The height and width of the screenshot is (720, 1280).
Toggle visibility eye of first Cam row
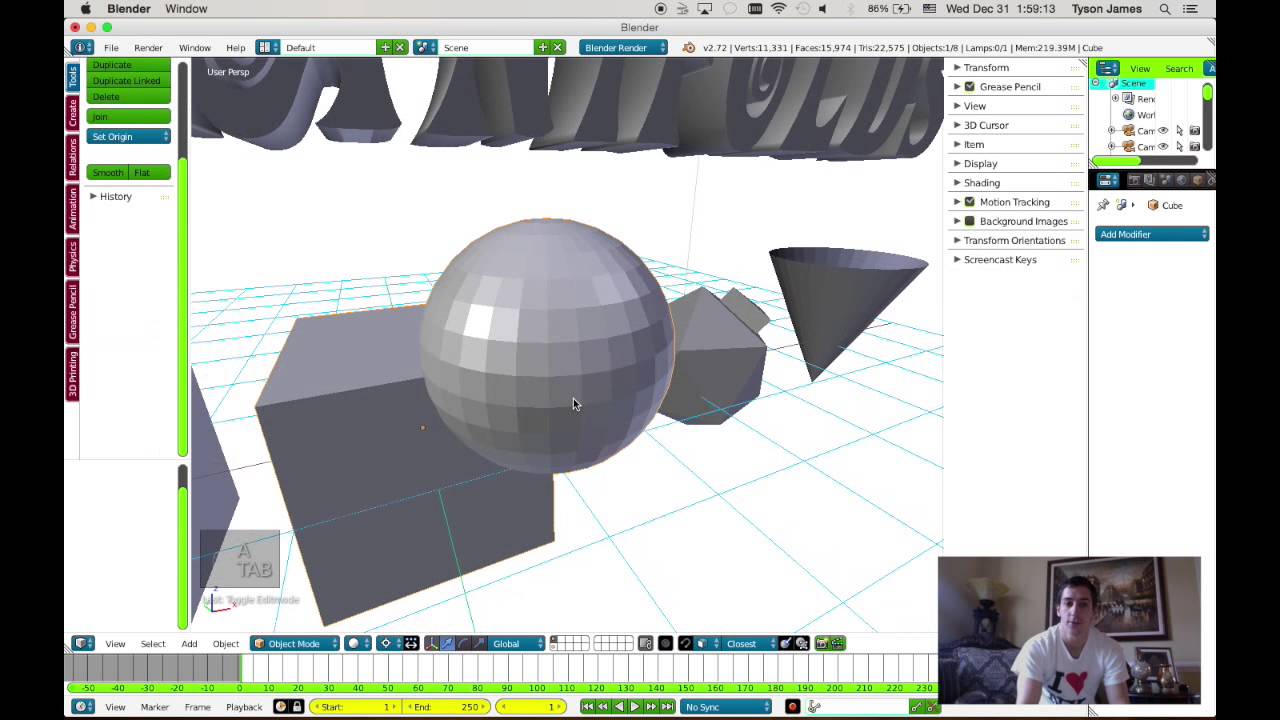[1163, 131]
